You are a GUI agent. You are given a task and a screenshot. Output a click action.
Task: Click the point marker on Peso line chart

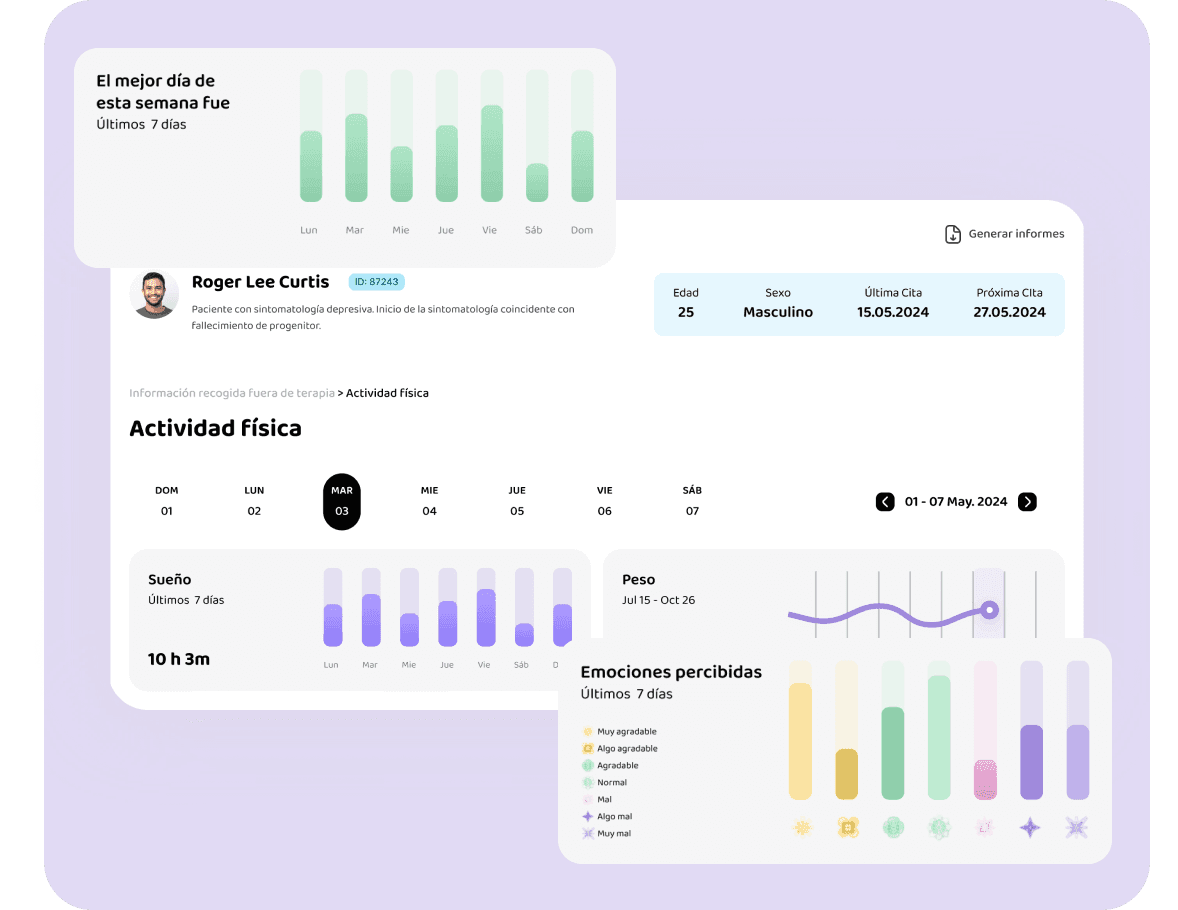[x=989, y=609]
